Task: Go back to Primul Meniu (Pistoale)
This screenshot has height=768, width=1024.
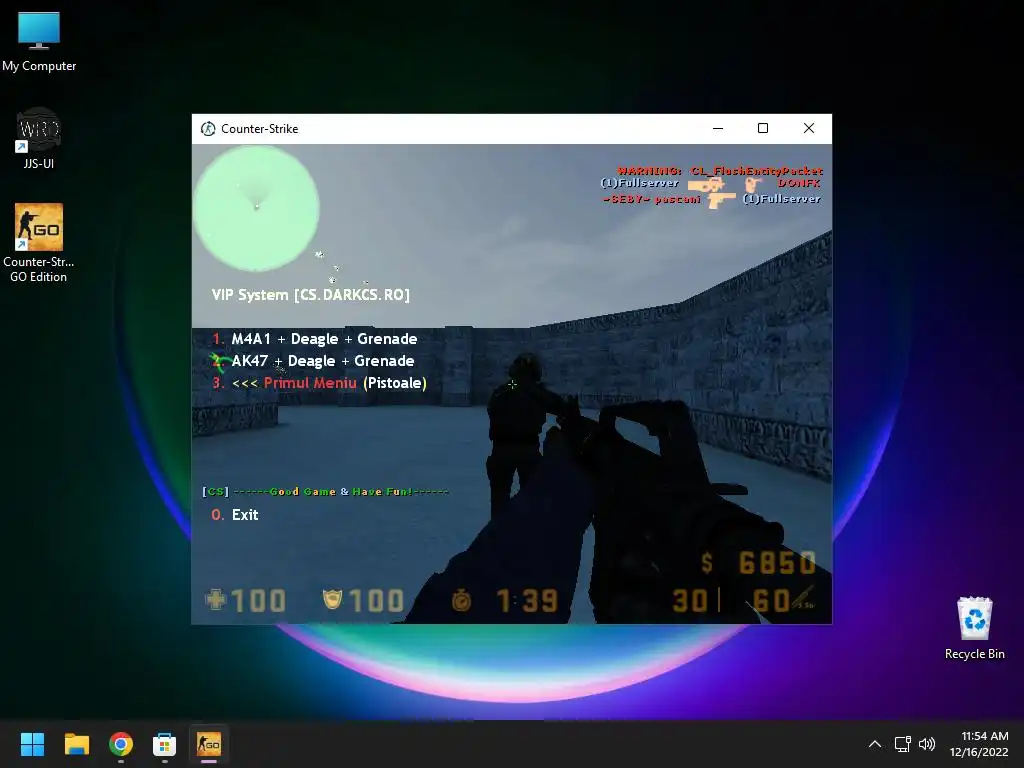Action: coord(319,383)
